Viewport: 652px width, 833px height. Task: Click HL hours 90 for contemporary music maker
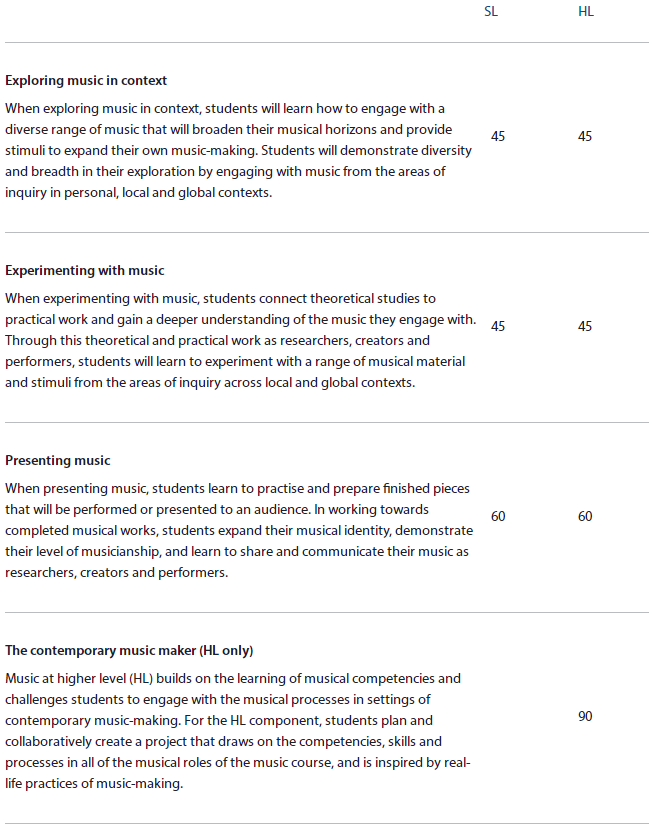click(x=585, y=717)
